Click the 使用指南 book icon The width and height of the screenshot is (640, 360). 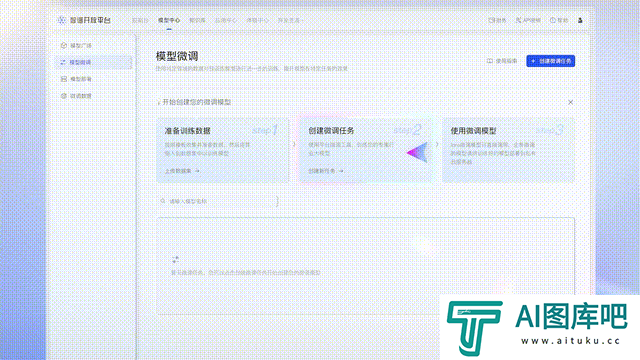pyautogui.click(x=490, y=61)
